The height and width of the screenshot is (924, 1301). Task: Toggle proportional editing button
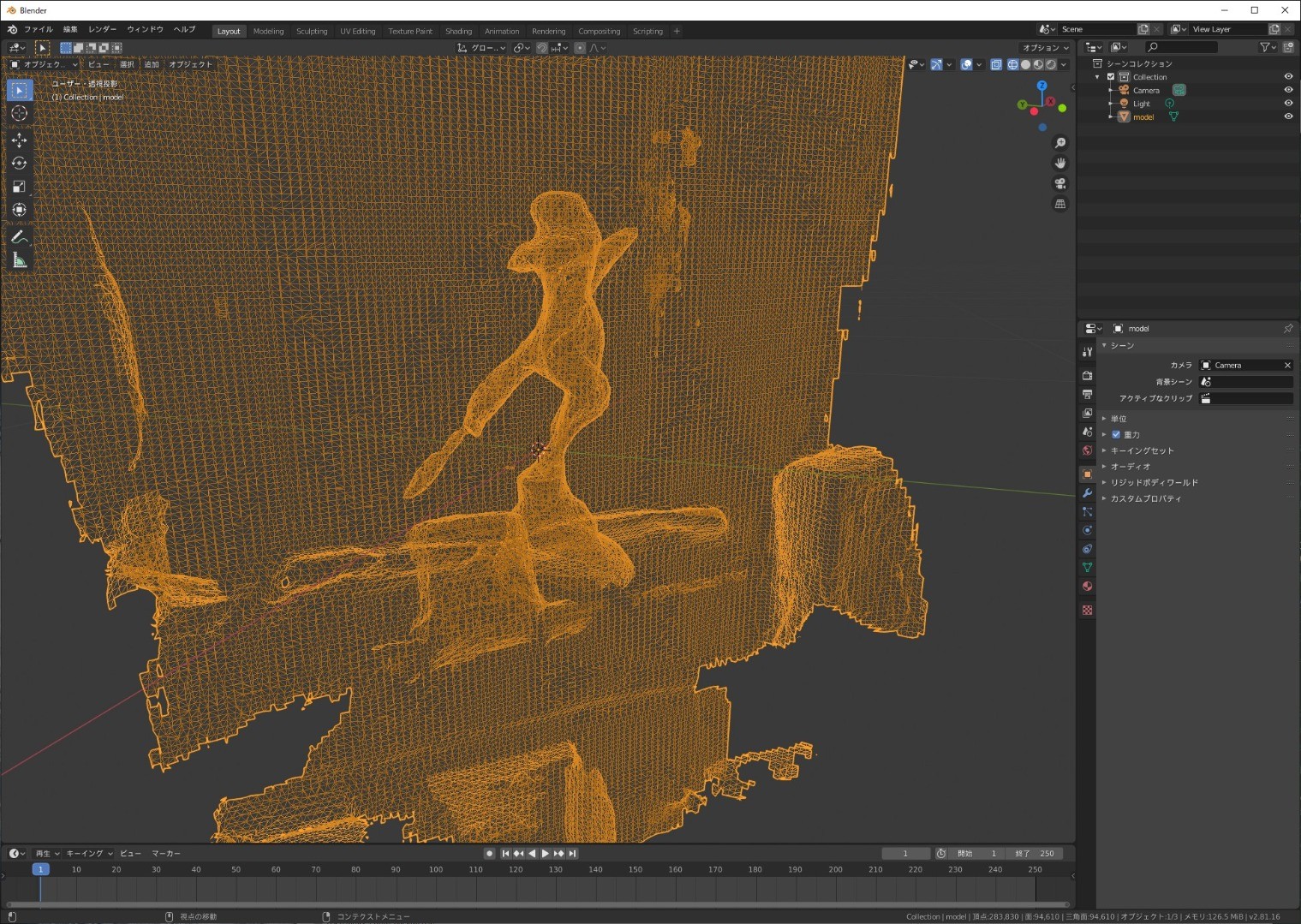click(x=580, y=48)
